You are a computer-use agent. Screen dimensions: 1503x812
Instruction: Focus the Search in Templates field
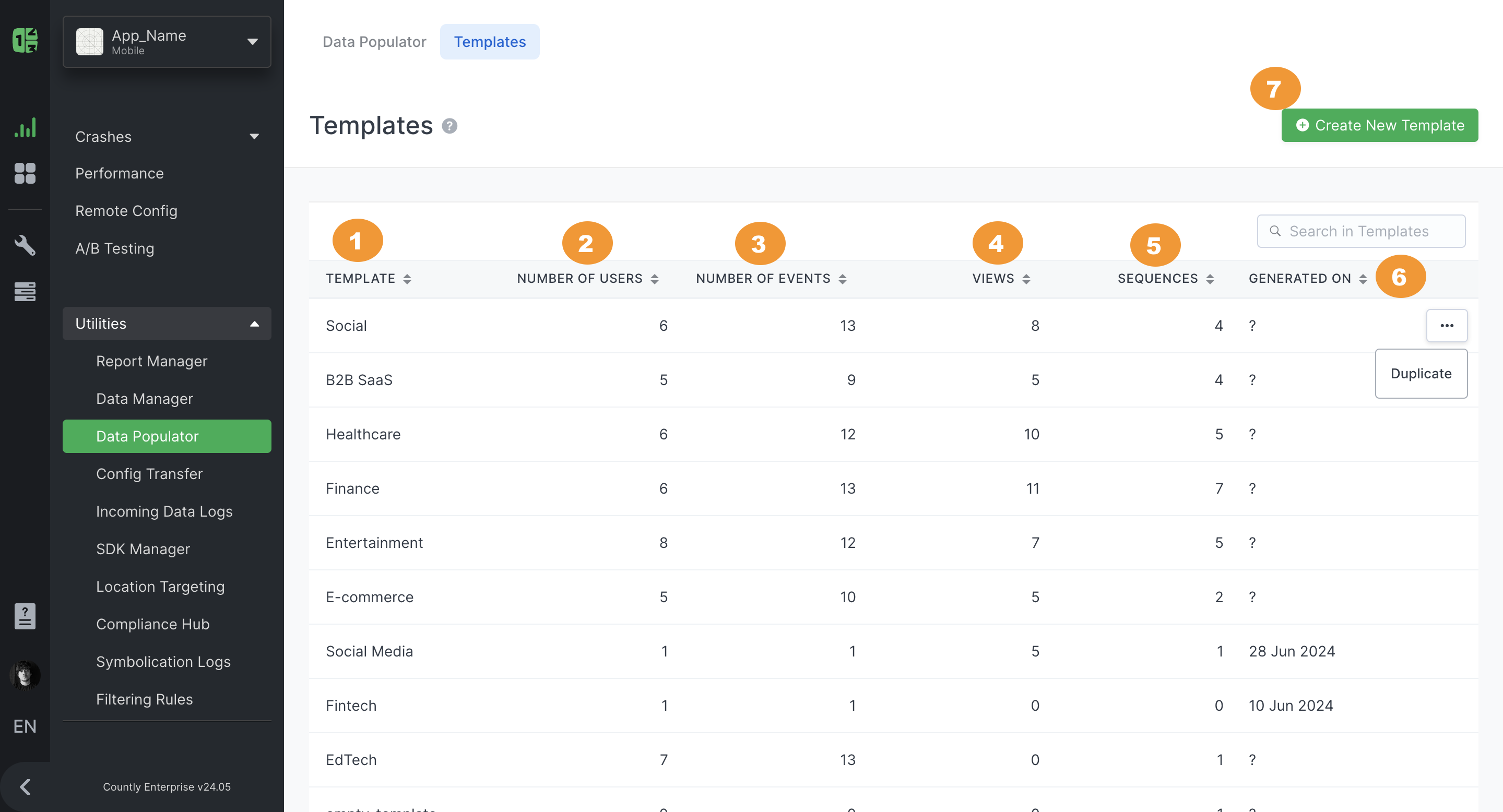click(1360, 231)
